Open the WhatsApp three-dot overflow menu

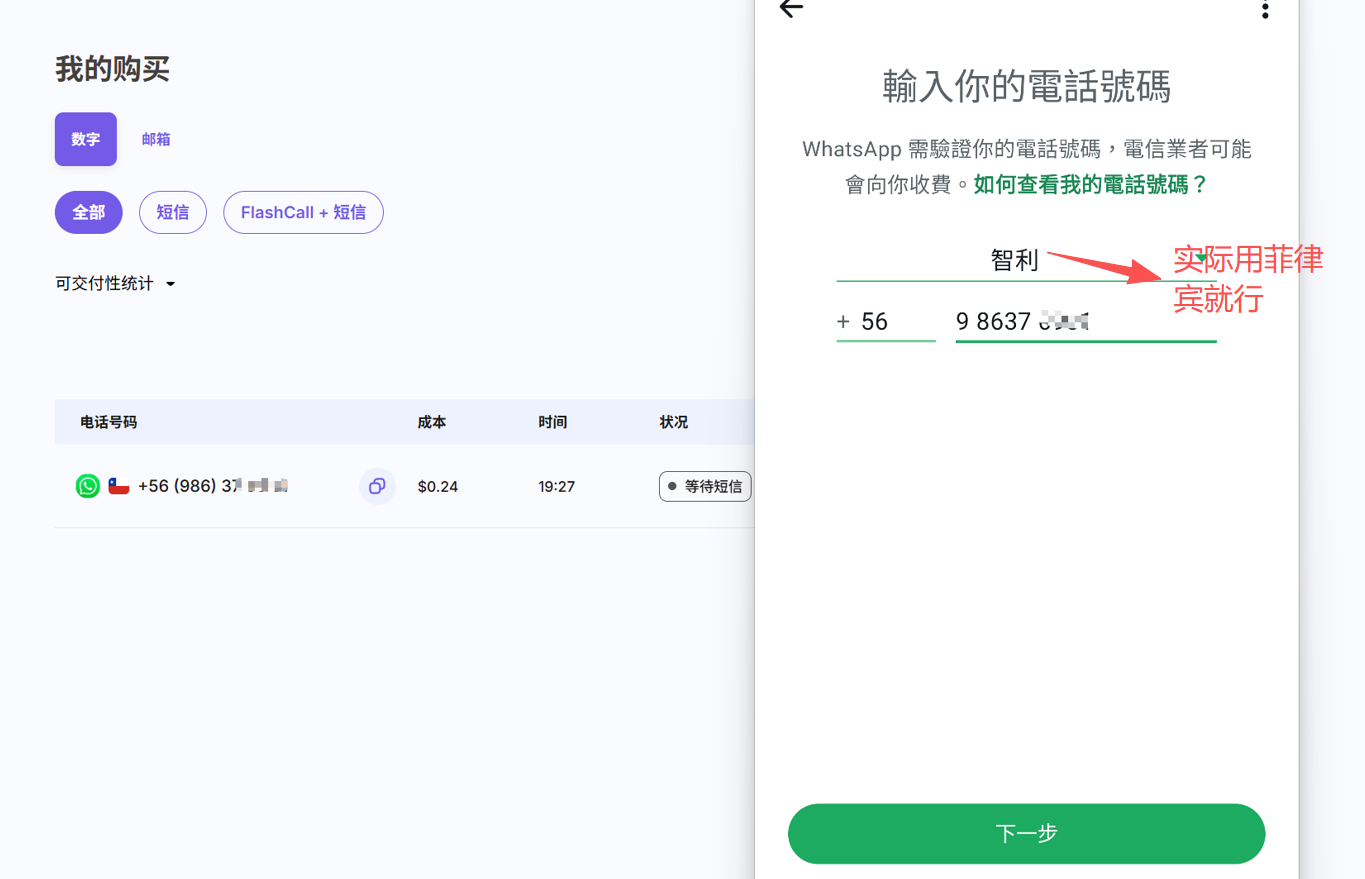point(1265,9)
